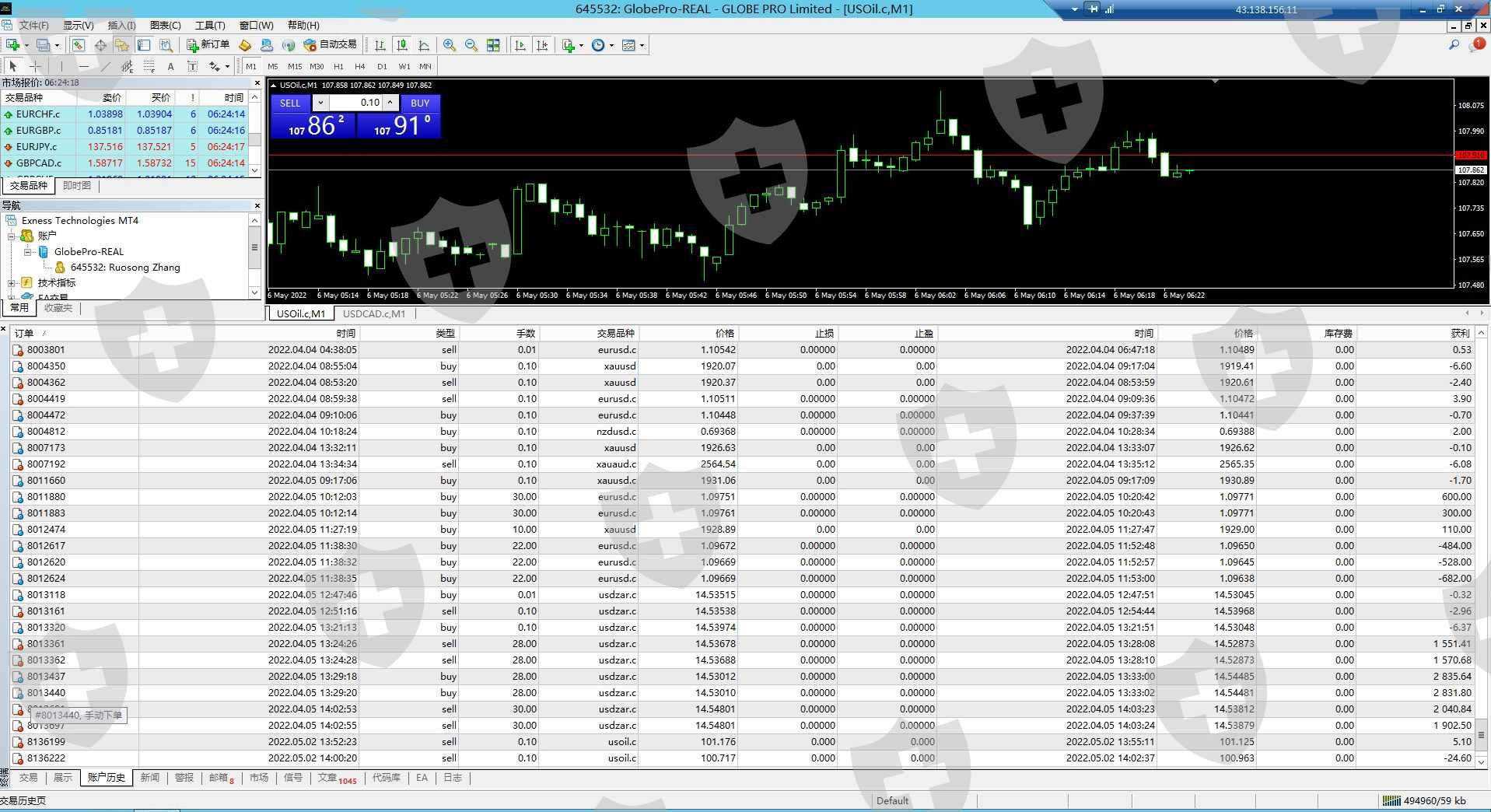Open the search magnifier at top right

pyautogui.click(x=1453, y=45)
